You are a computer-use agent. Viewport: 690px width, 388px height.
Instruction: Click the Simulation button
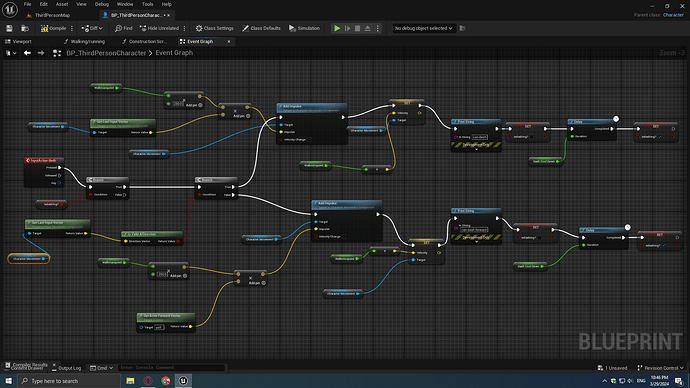pos(305,28)
